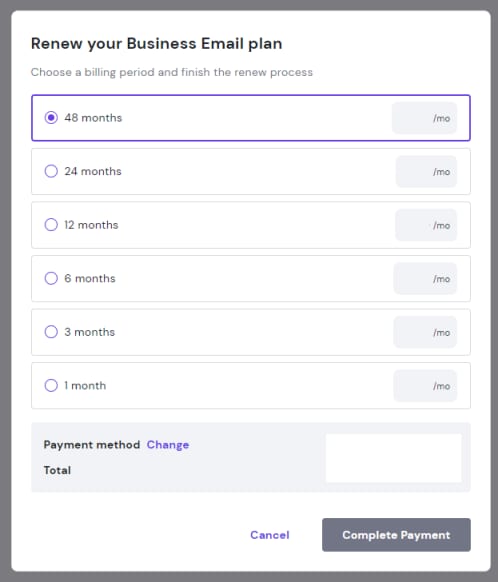
Task: Cancel the renewal dialog
Action: 270,535
